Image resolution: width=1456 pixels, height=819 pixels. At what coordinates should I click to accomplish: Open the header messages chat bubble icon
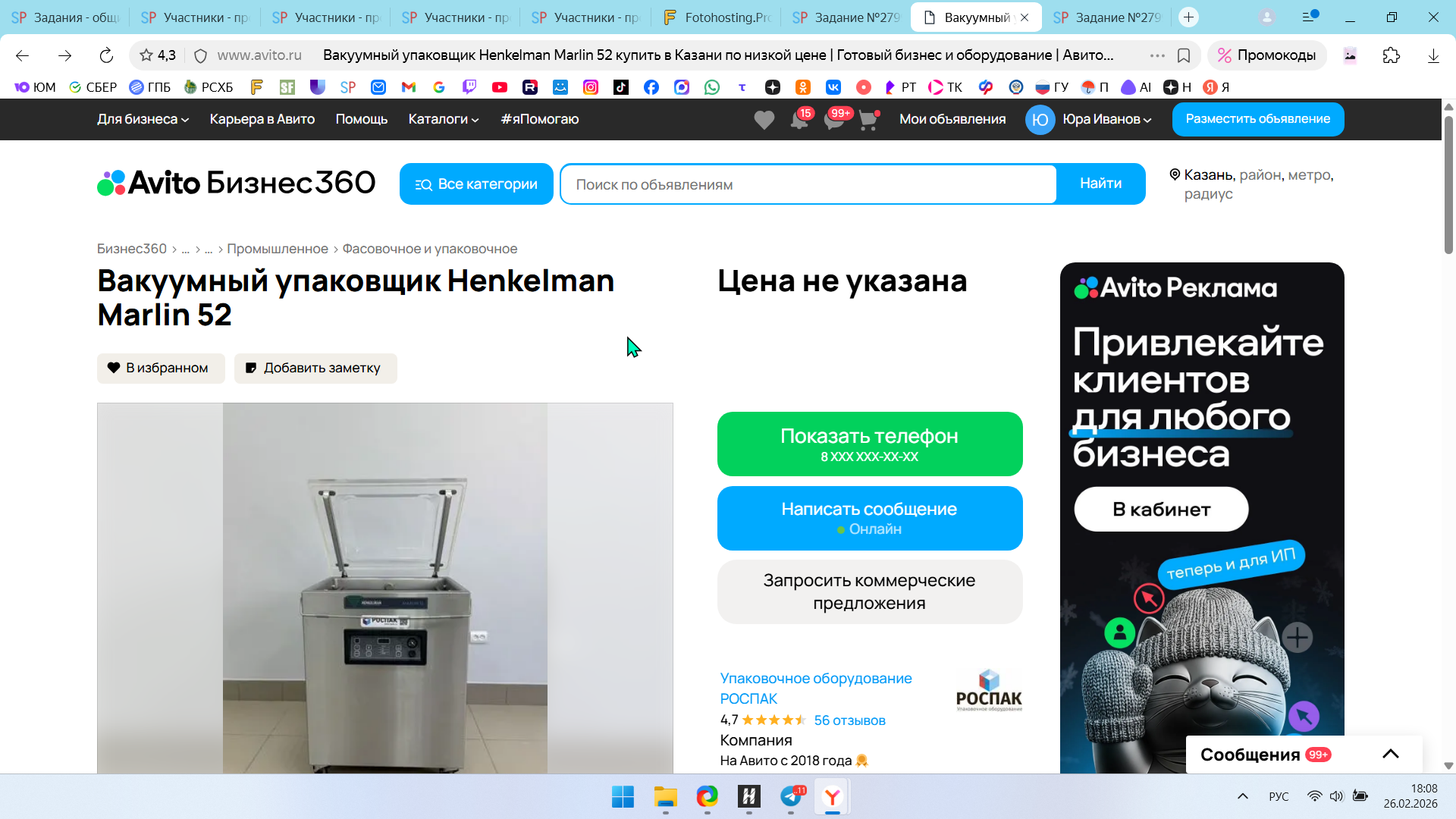click(833, 120)
